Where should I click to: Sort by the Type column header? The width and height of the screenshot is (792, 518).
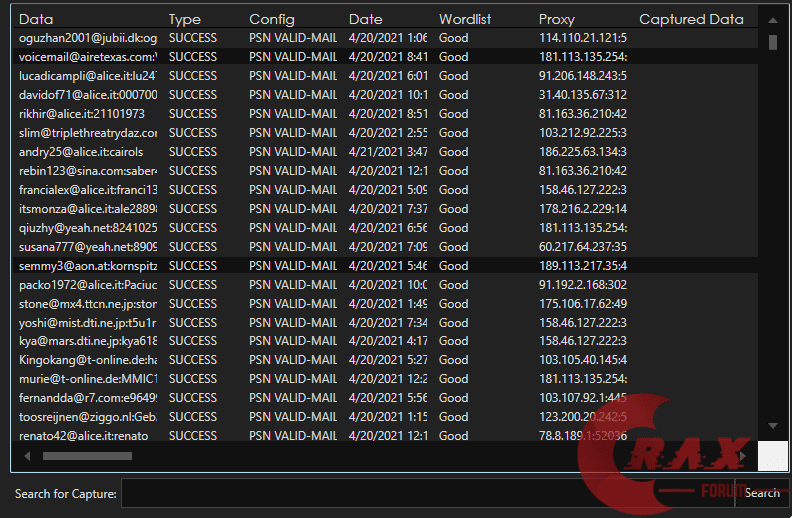184,19
